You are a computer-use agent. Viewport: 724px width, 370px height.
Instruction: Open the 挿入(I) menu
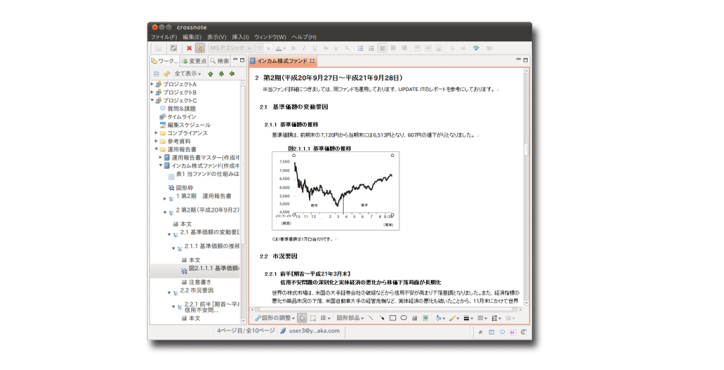tap(241, 37)
